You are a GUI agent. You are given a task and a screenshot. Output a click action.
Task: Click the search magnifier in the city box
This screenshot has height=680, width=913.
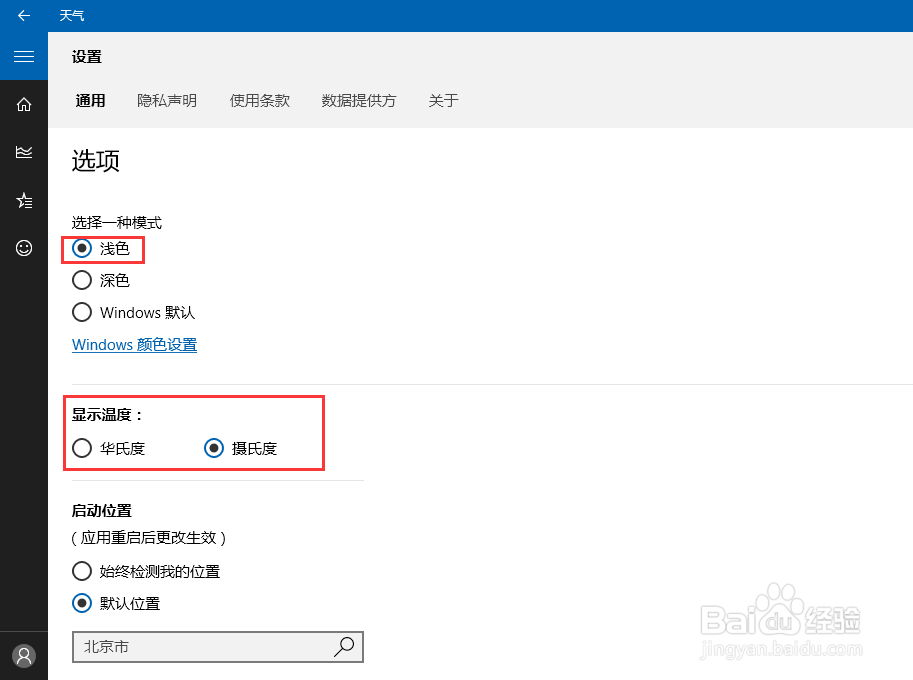click(x=345, y=647)
